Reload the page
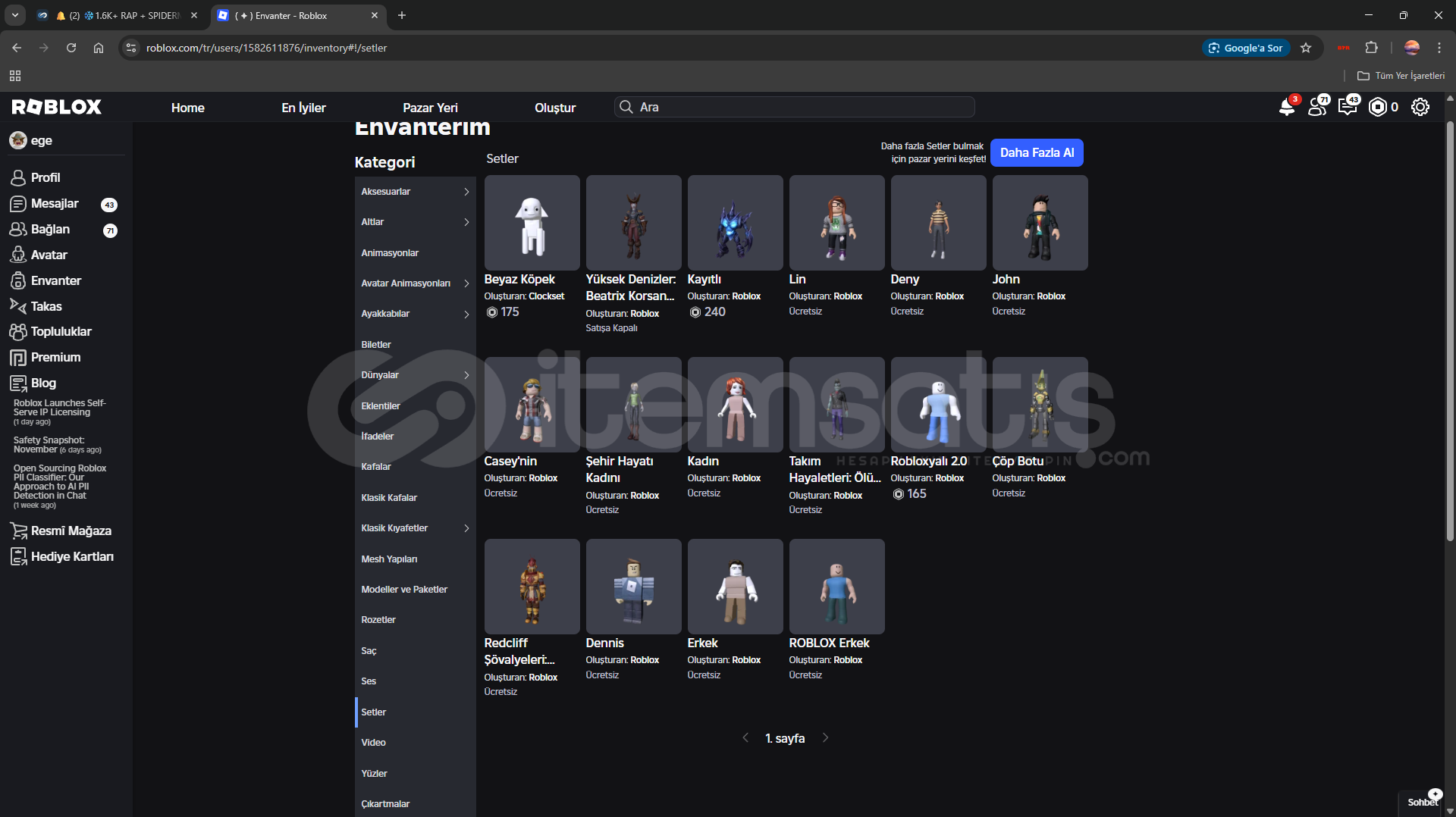Image resolution: width=1456 pixels, height=817 pixels. (x=71, y=48)
